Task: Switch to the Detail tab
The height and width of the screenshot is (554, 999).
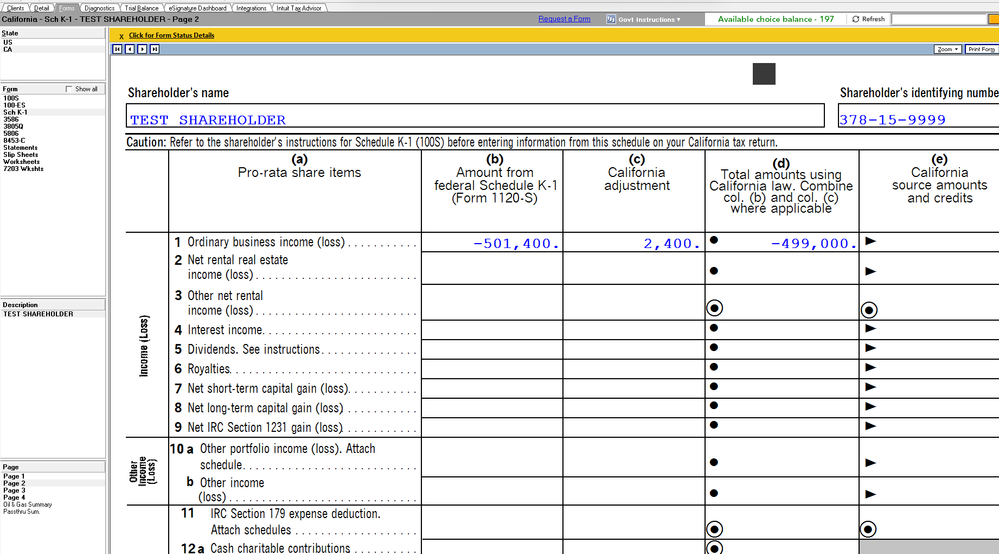Action: pyautogui.click(x=41, y=8)
